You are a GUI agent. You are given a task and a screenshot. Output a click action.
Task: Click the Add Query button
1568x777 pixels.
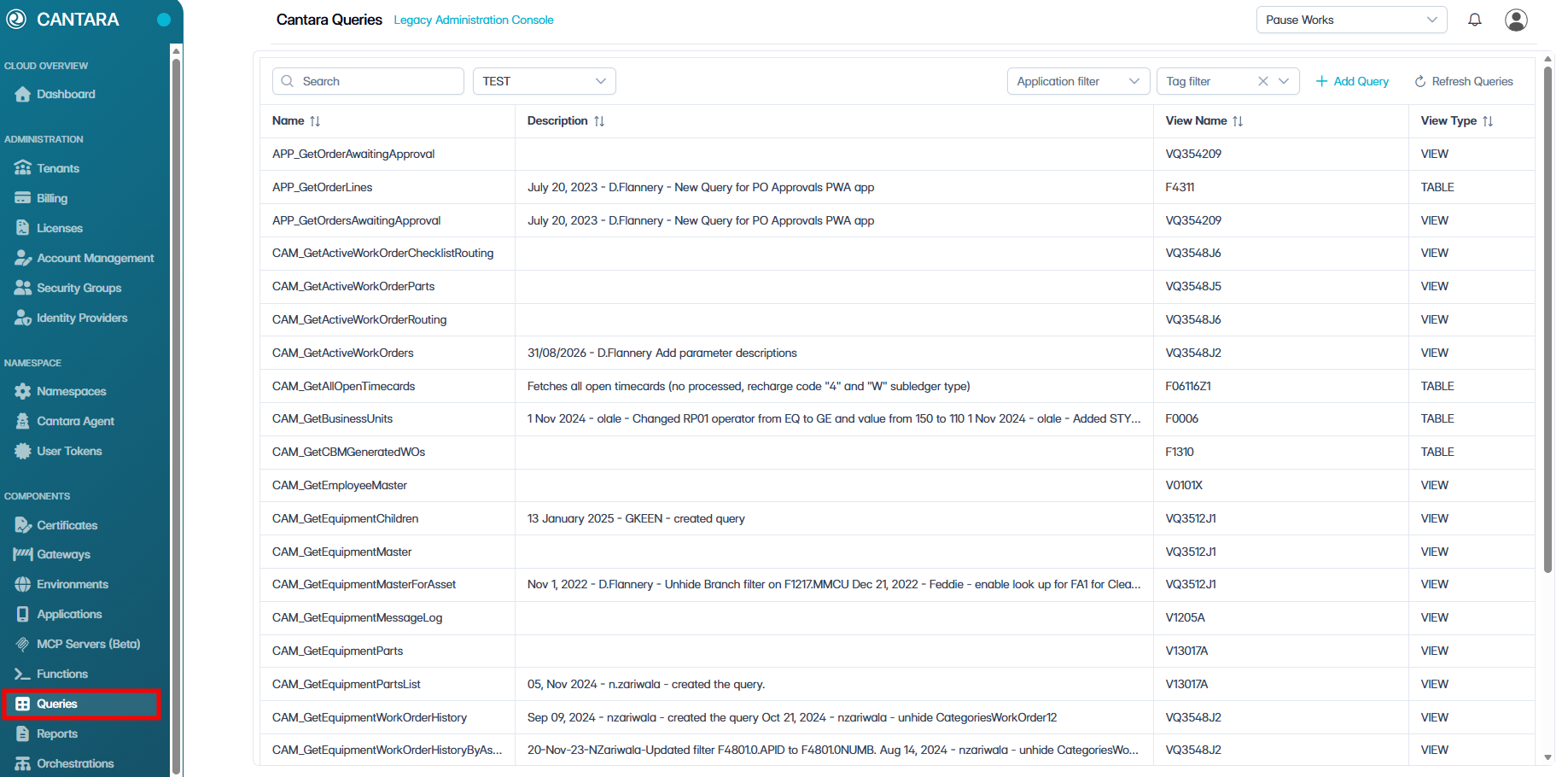[x=1352, y=81]
